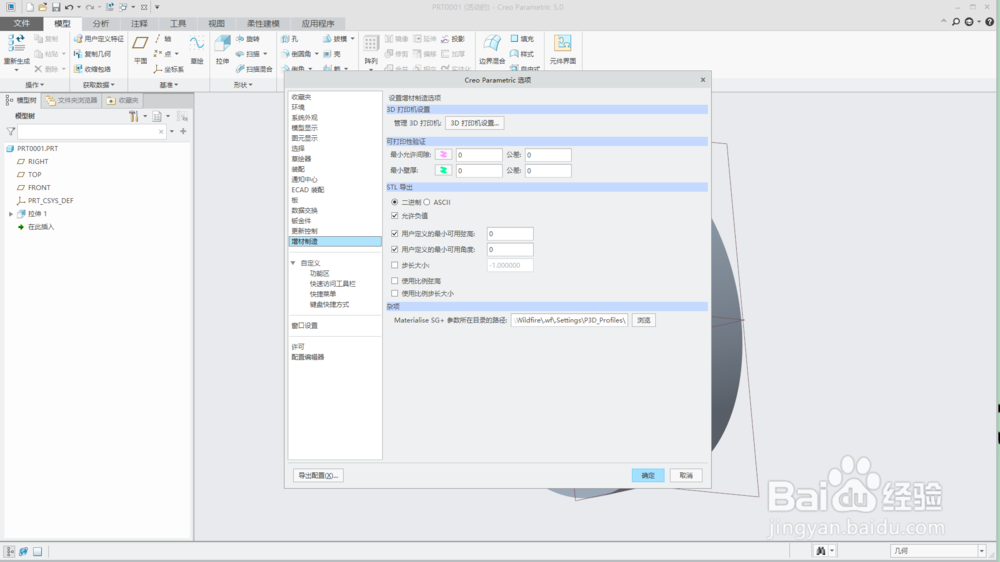Click the 壳 (Shell) tool
Viewport: 1000px width, 562px height.
click(332, 54)
